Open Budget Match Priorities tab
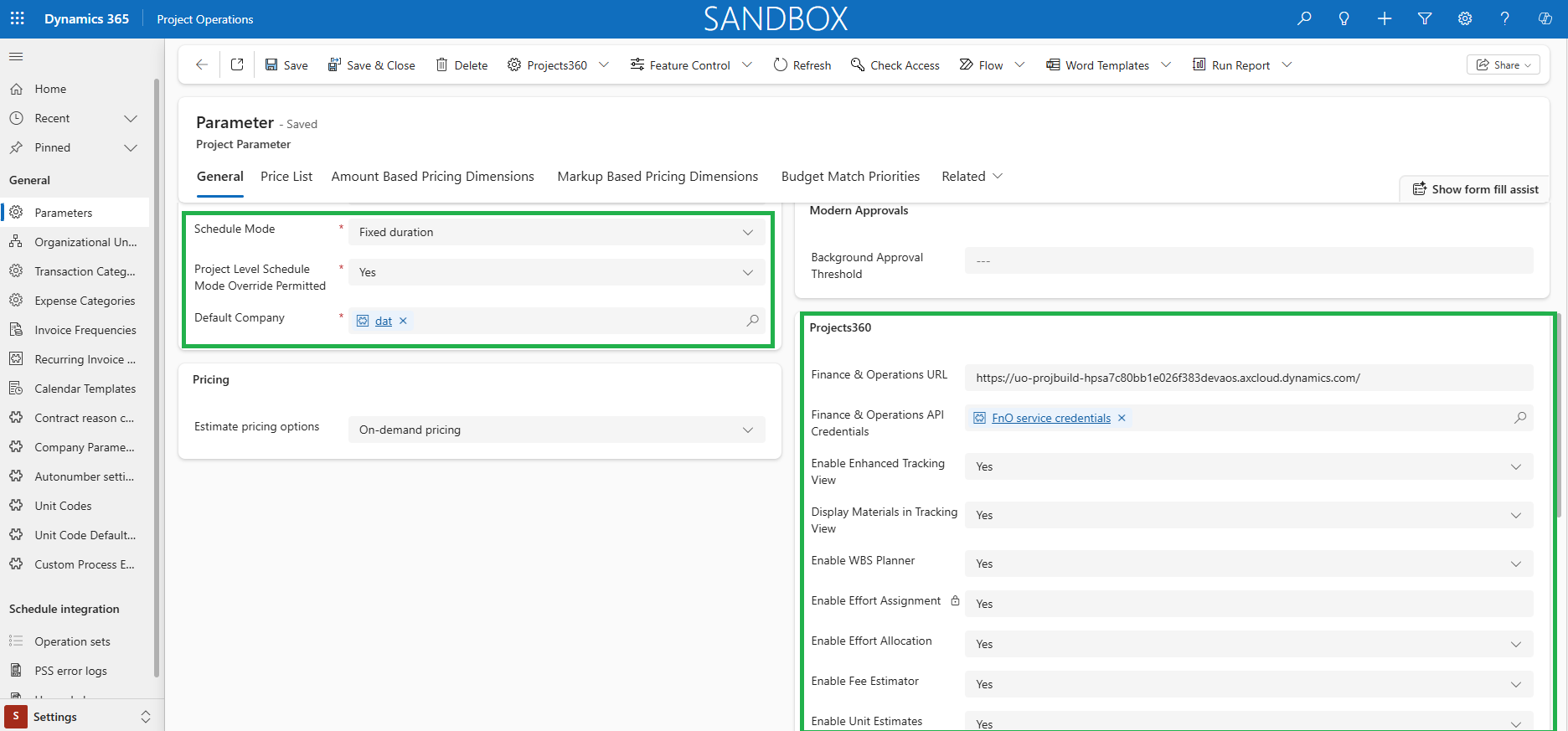 [850, 176]
